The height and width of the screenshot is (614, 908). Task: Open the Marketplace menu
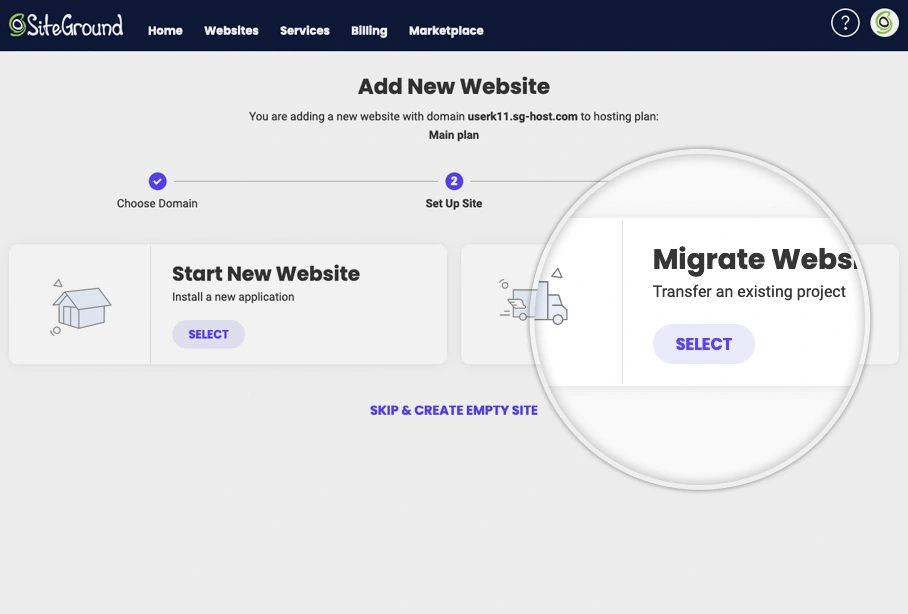(446, 31)
